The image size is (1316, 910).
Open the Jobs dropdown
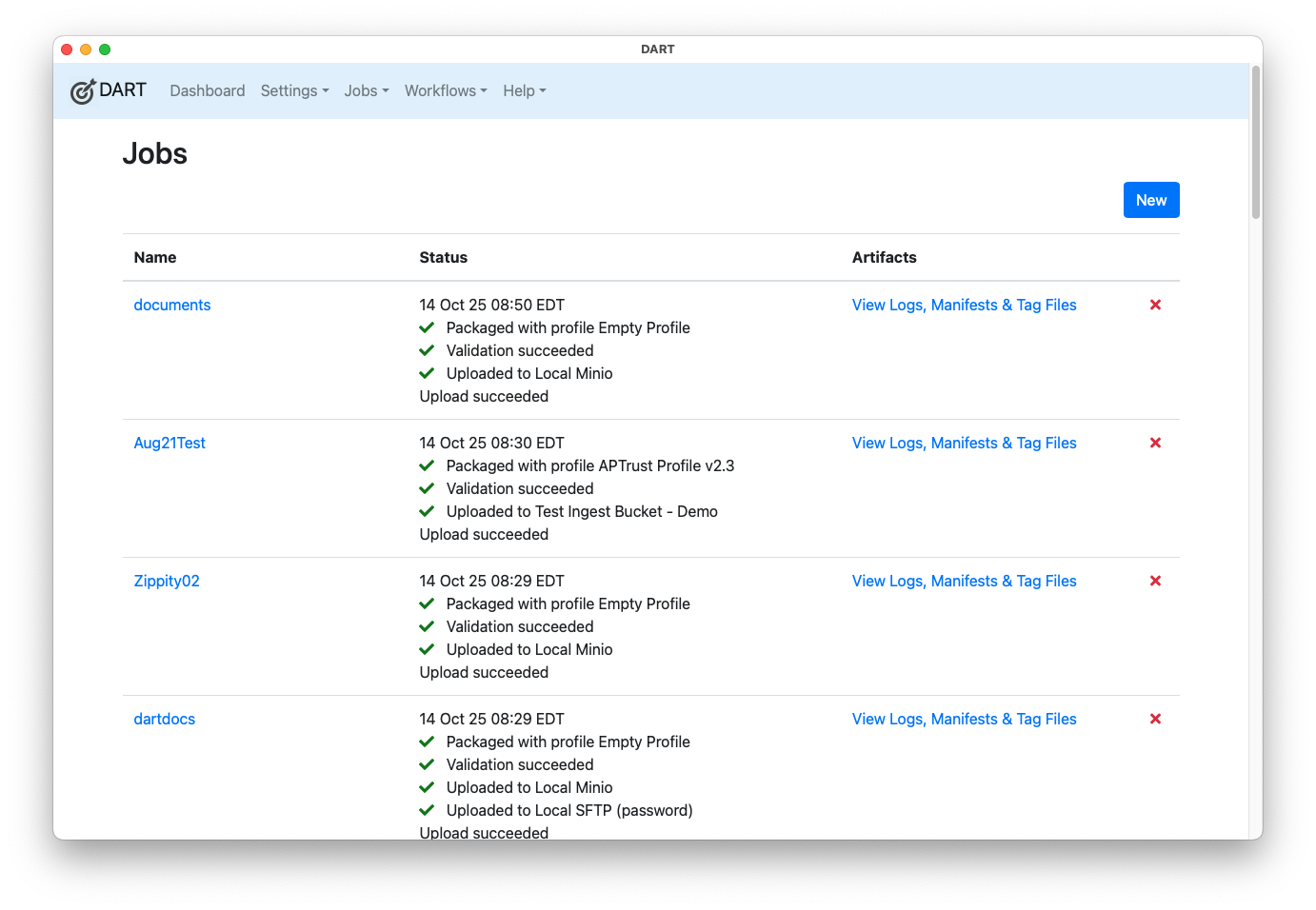coord(366,90)
